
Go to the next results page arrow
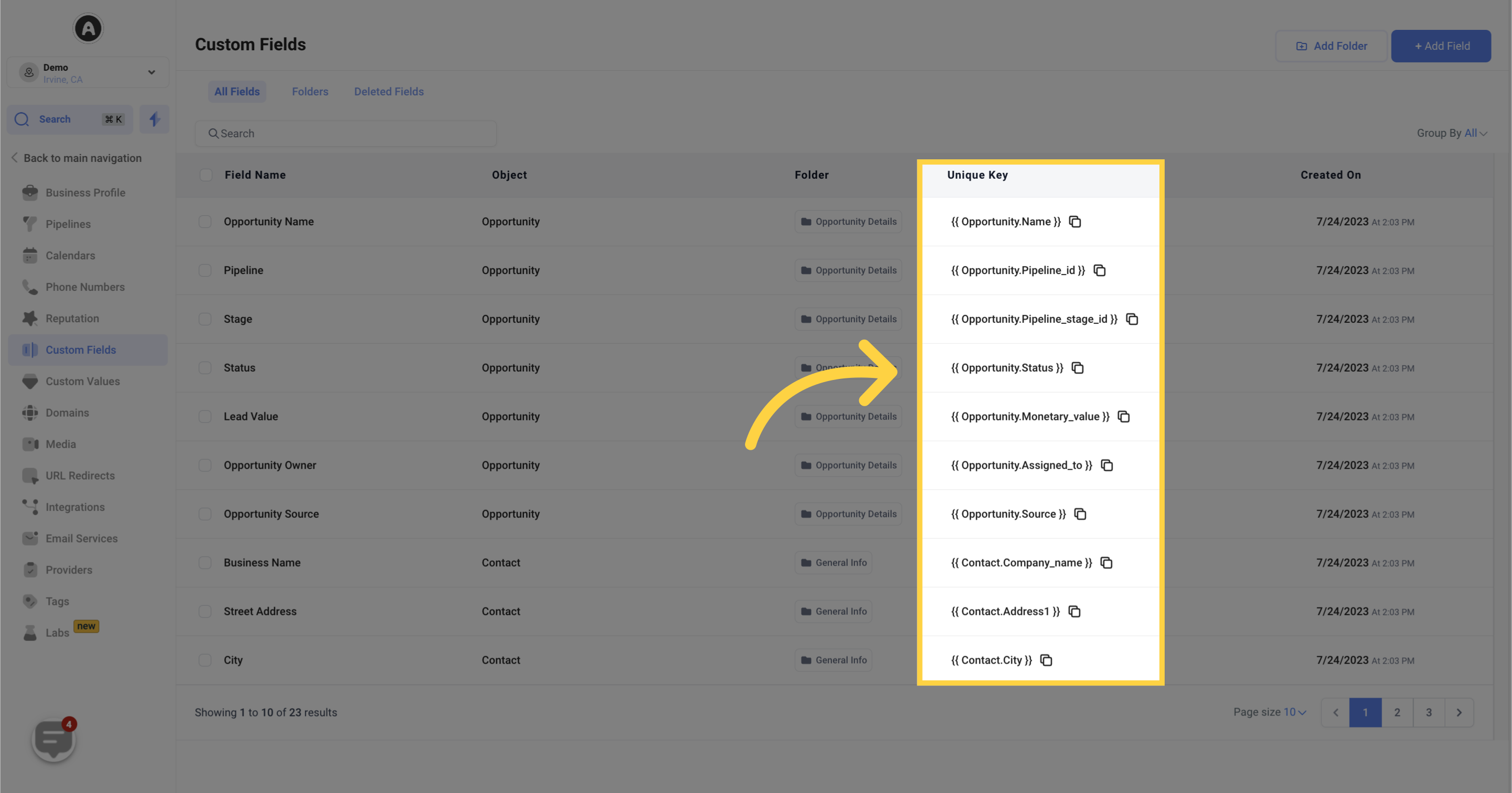click(1459, 712)
